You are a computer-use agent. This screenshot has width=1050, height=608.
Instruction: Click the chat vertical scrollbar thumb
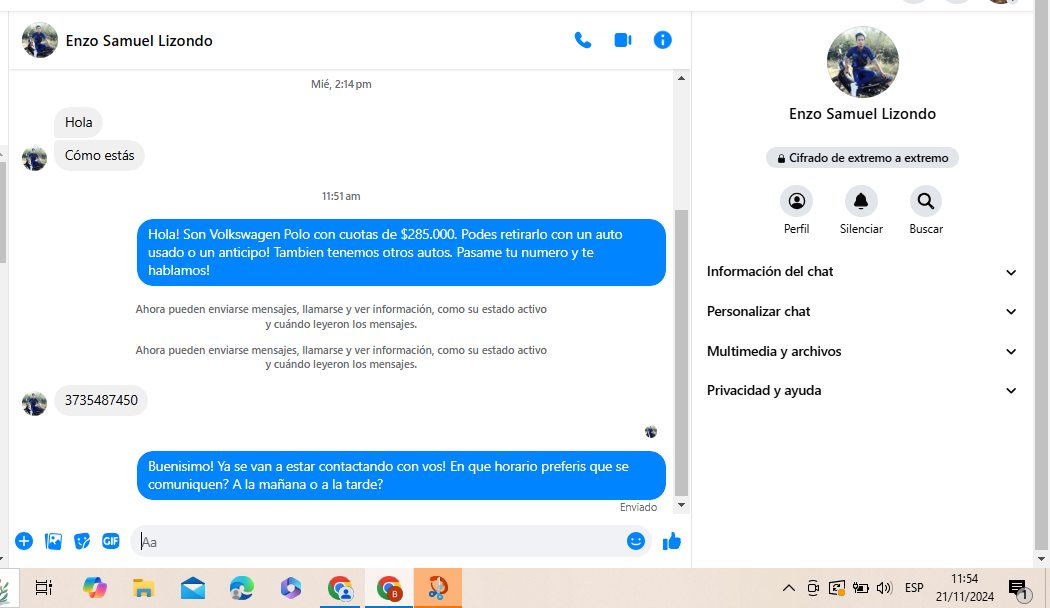(x=681, y=352)
